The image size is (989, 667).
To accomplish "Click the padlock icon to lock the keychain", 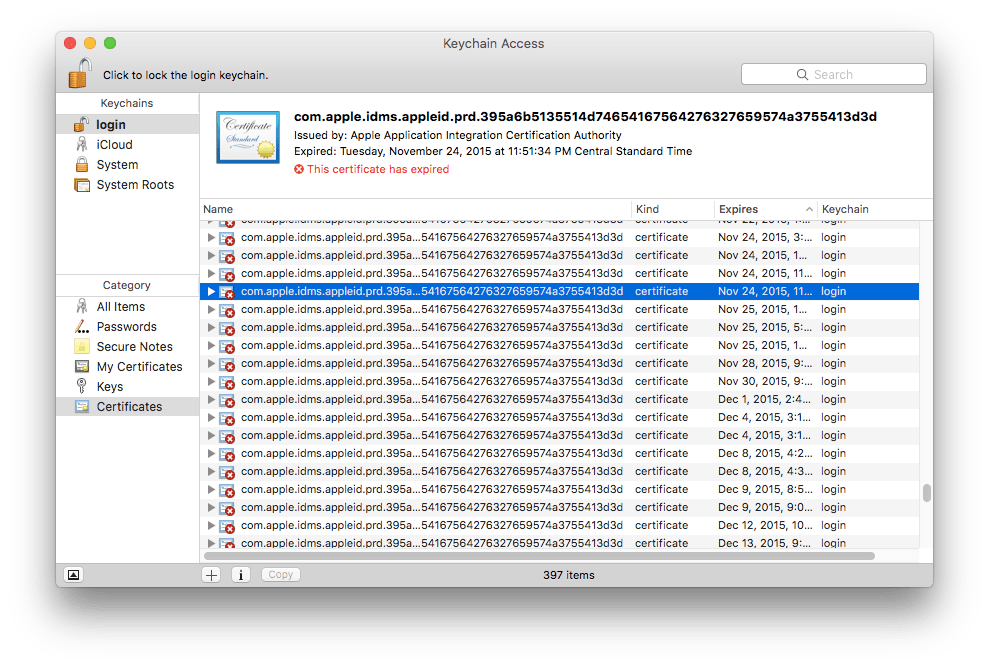I will (80, 73).
